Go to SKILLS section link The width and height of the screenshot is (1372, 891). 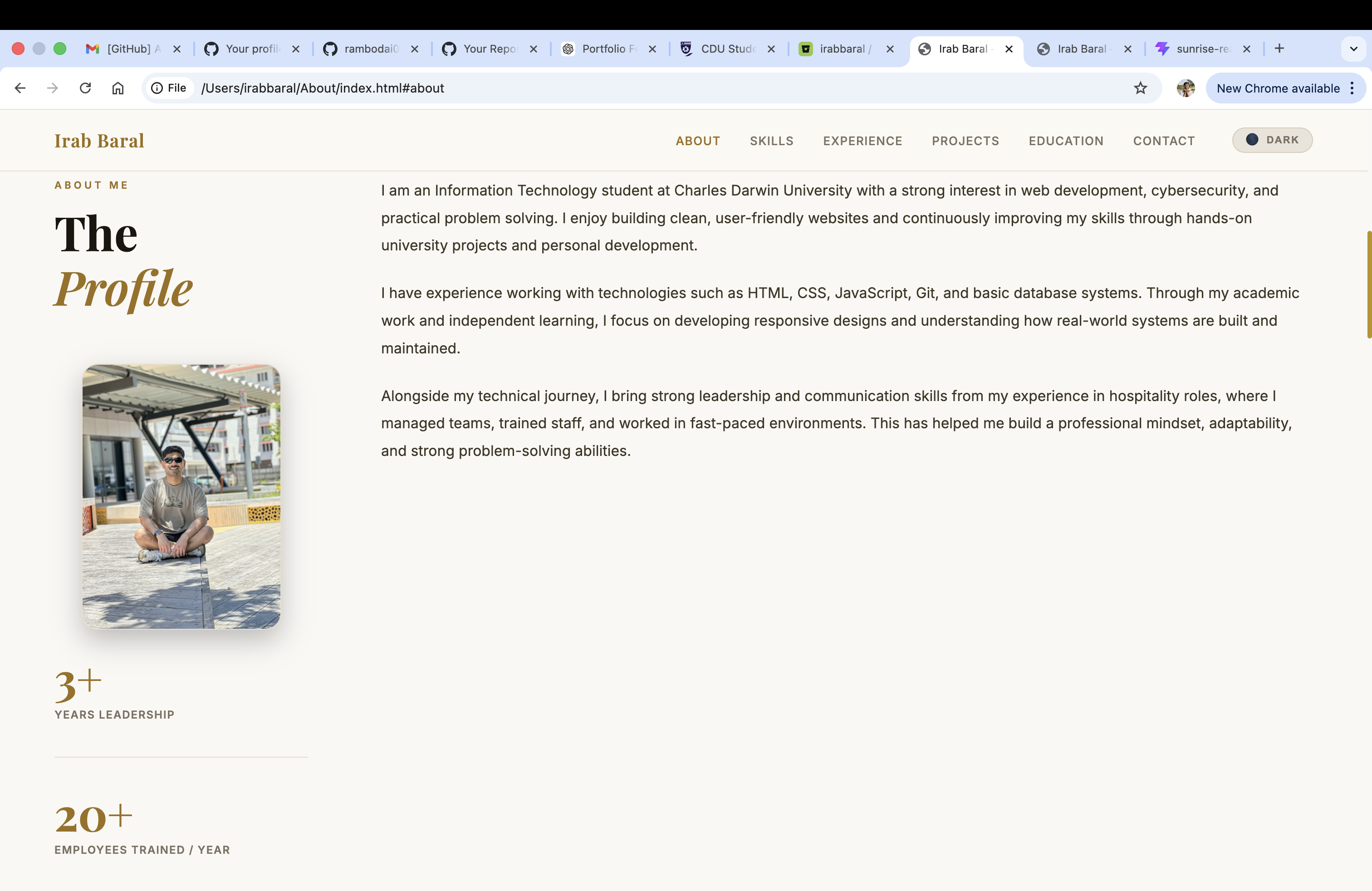[x=771, y=141]
